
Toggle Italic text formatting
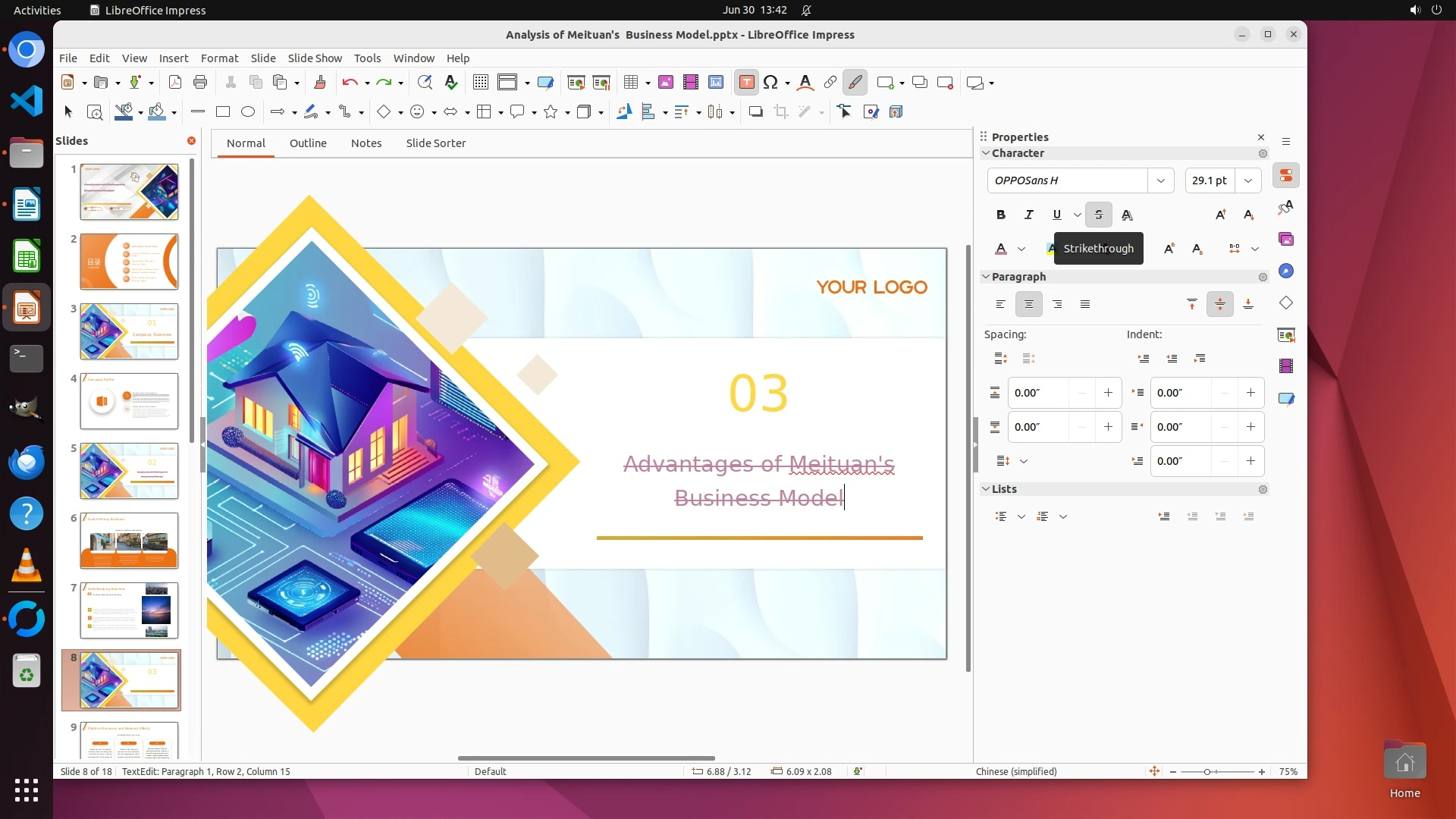tap(1028, 215)
